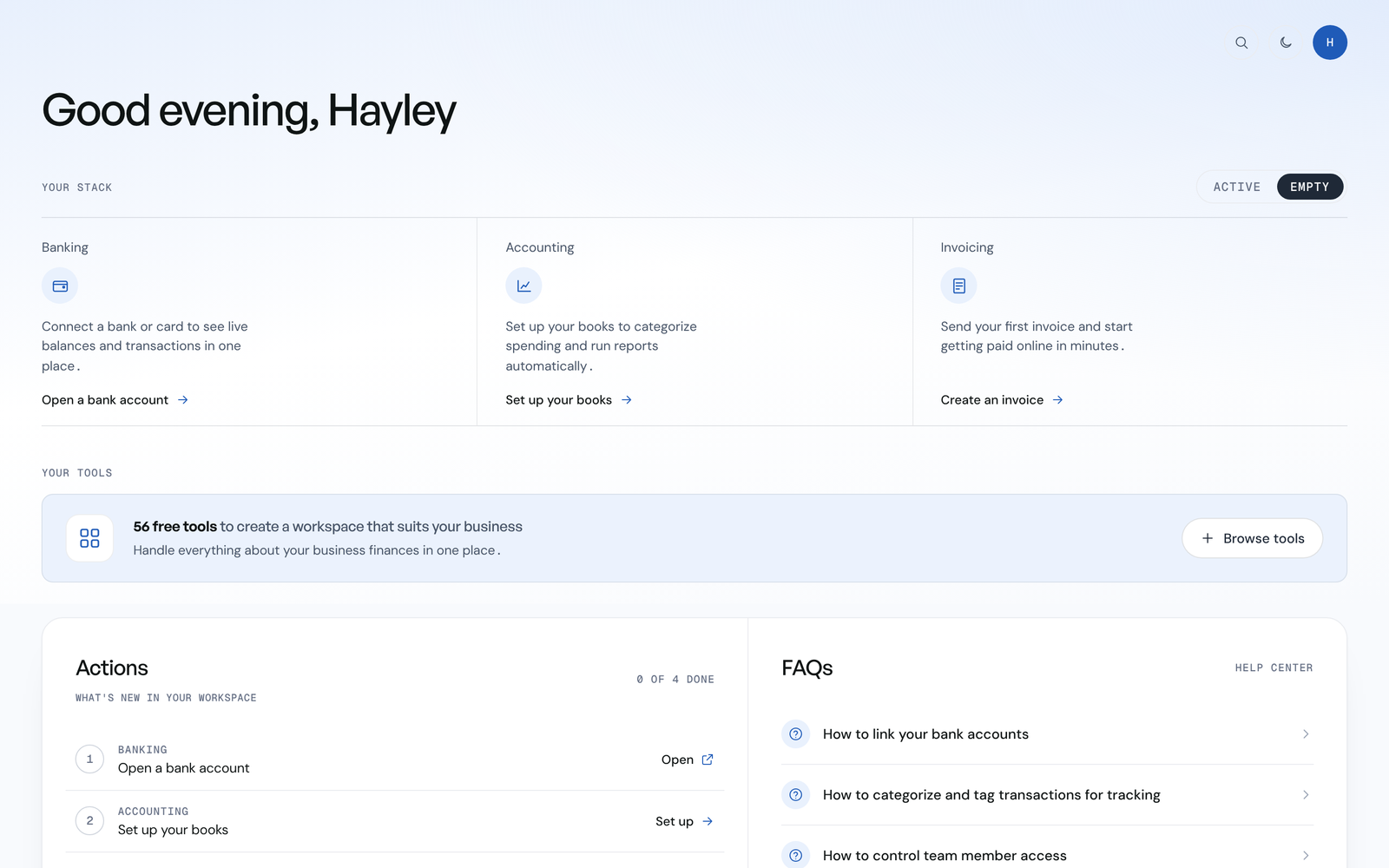Viewport: 1389px width, 868px height.
Task: Click external link icon beside Open
Action: pyautogui.click(x=708, y=759)
